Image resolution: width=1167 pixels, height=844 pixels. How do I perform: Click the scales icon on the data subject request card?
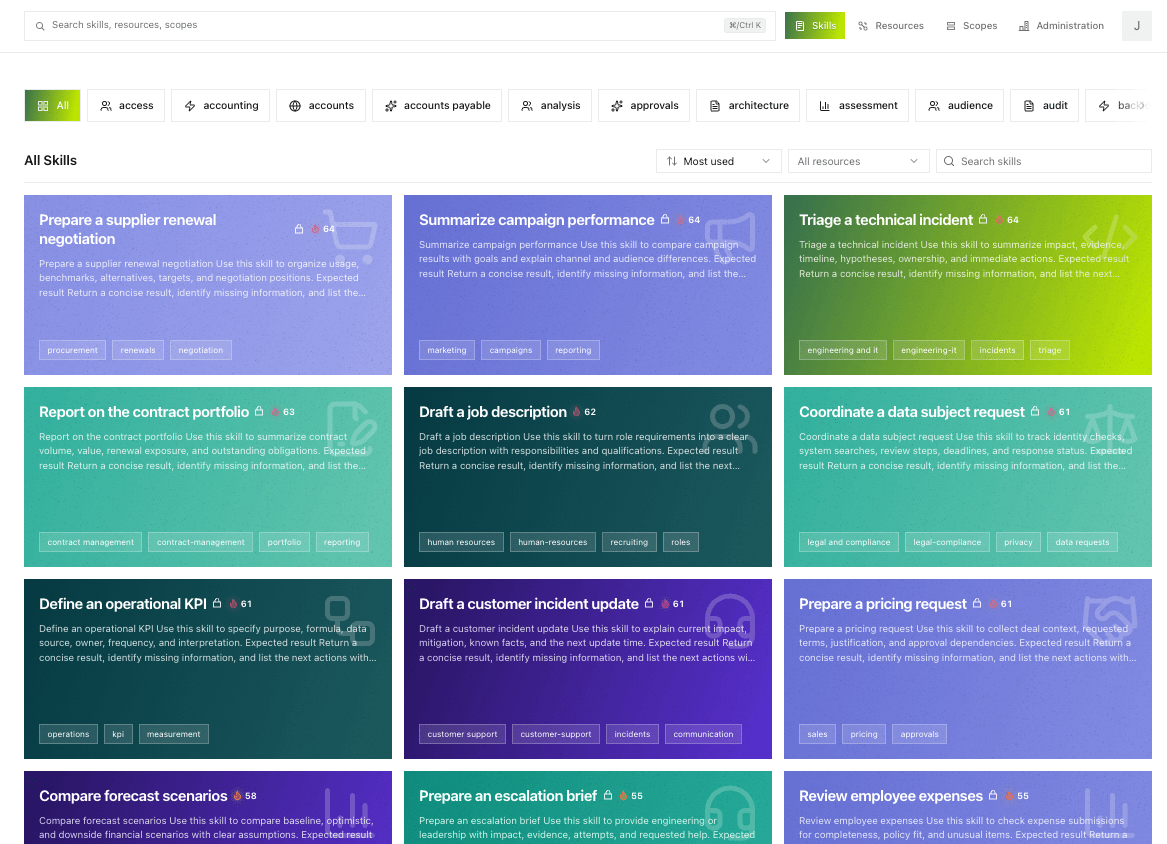click(1110, 429)
